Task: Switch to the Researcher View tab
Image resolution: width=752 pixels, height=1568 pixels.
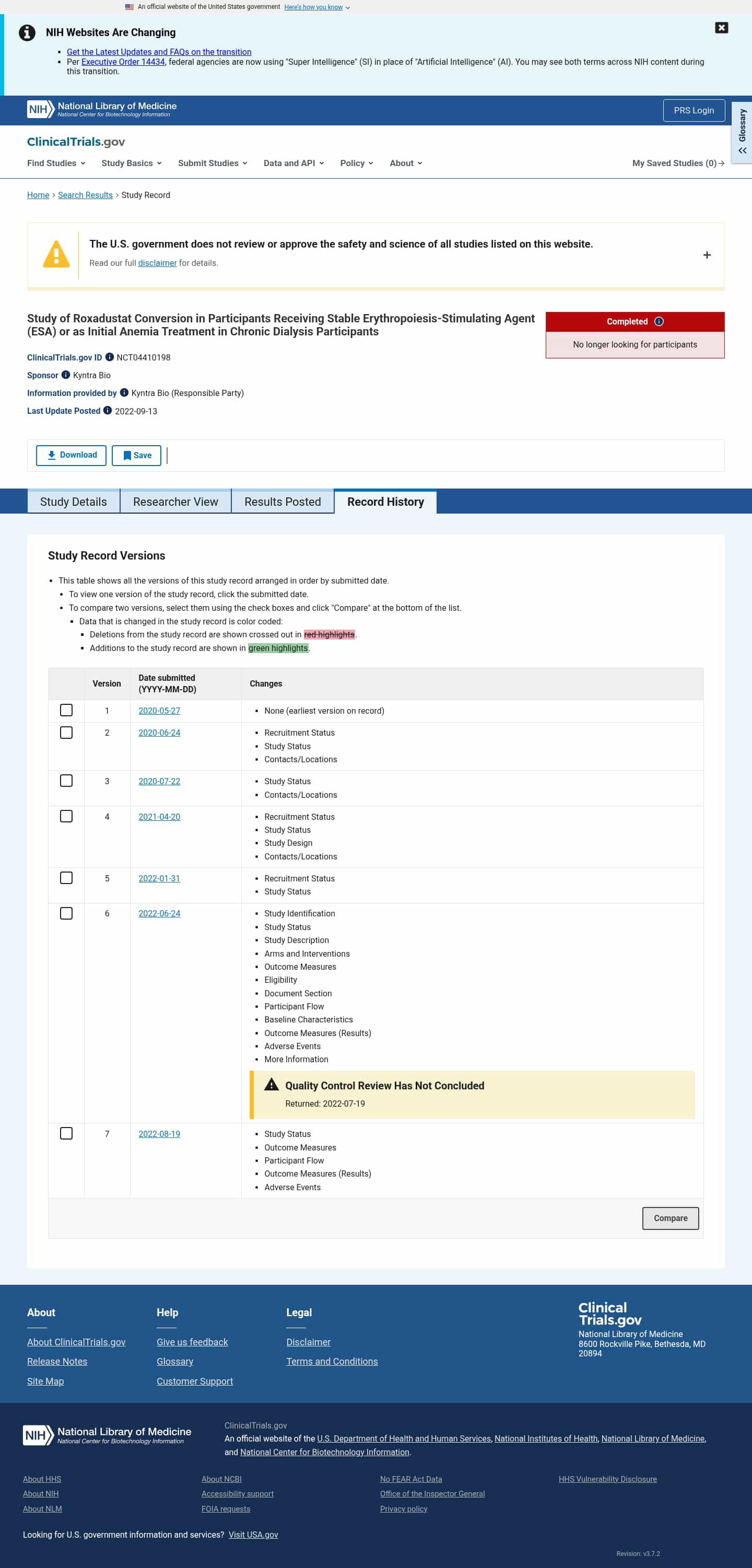Action: 176,502
